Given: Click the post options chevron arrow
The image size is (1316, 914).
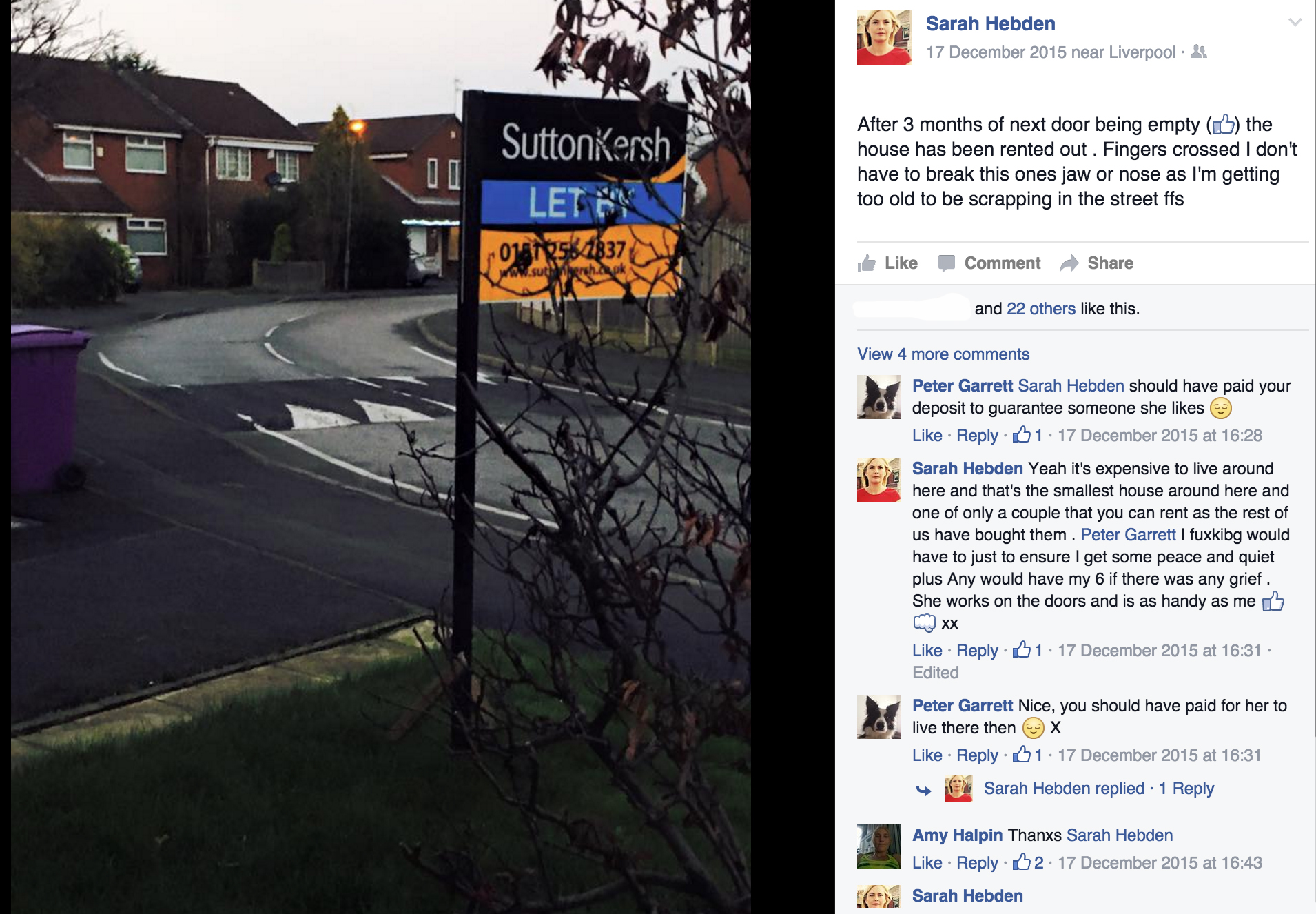Looking at the screenshot, I should (1295, 22).
